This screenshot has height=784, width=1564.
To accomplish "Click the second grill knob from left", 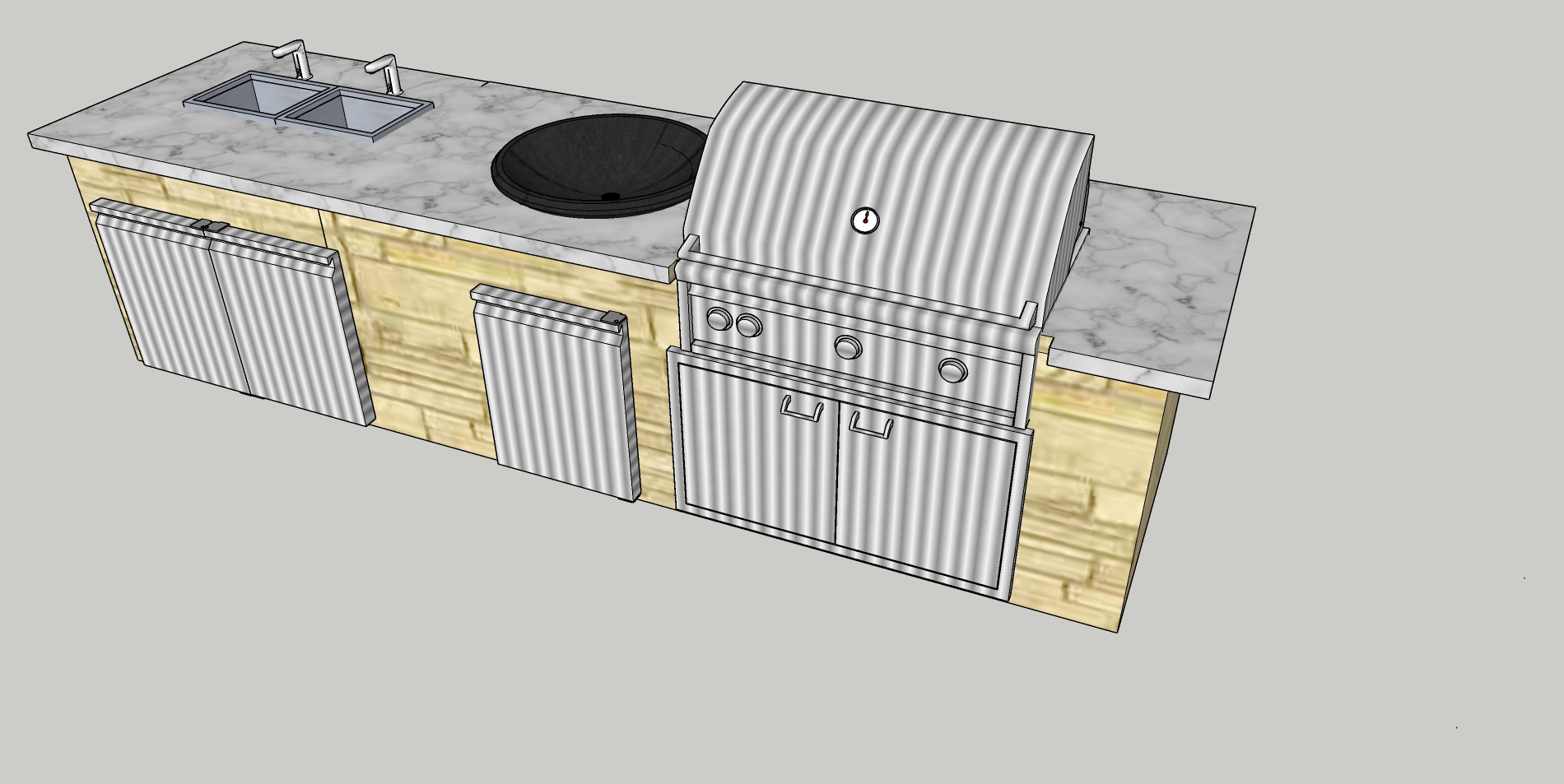I will pos(747,326).
